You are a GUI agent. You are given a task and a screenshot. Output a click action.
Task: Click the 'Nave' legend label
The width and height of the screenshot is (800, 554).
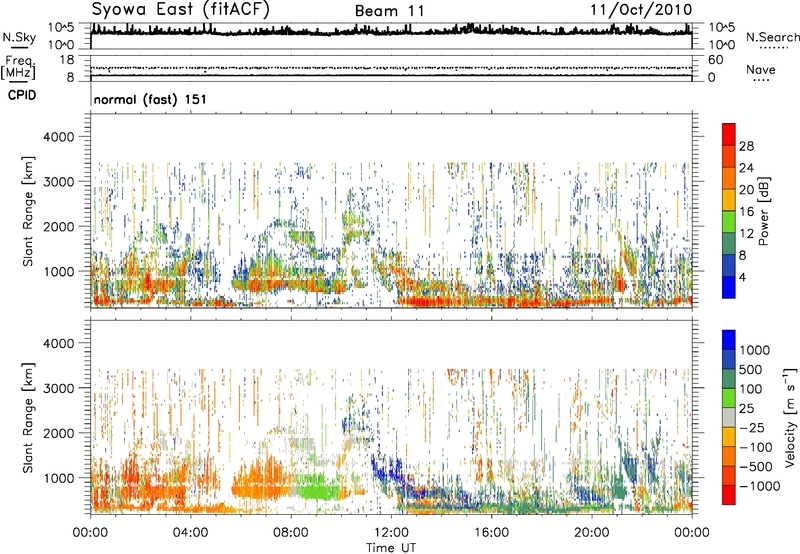761,69
